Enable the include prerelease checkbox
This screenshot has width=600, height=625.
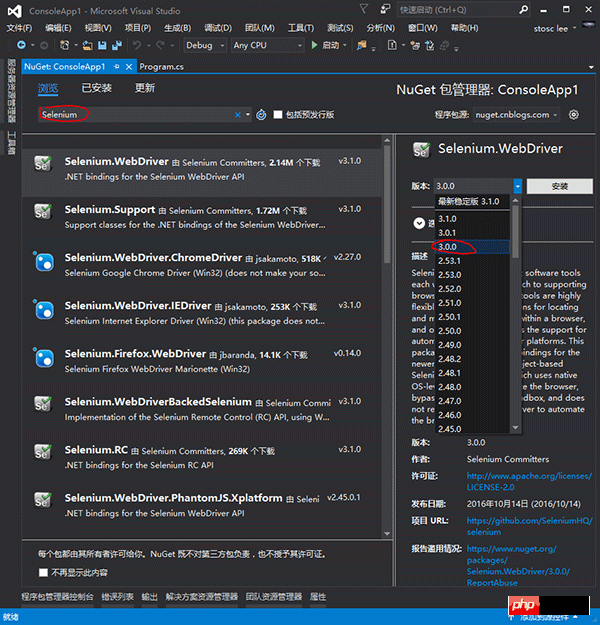click(278, 115)
